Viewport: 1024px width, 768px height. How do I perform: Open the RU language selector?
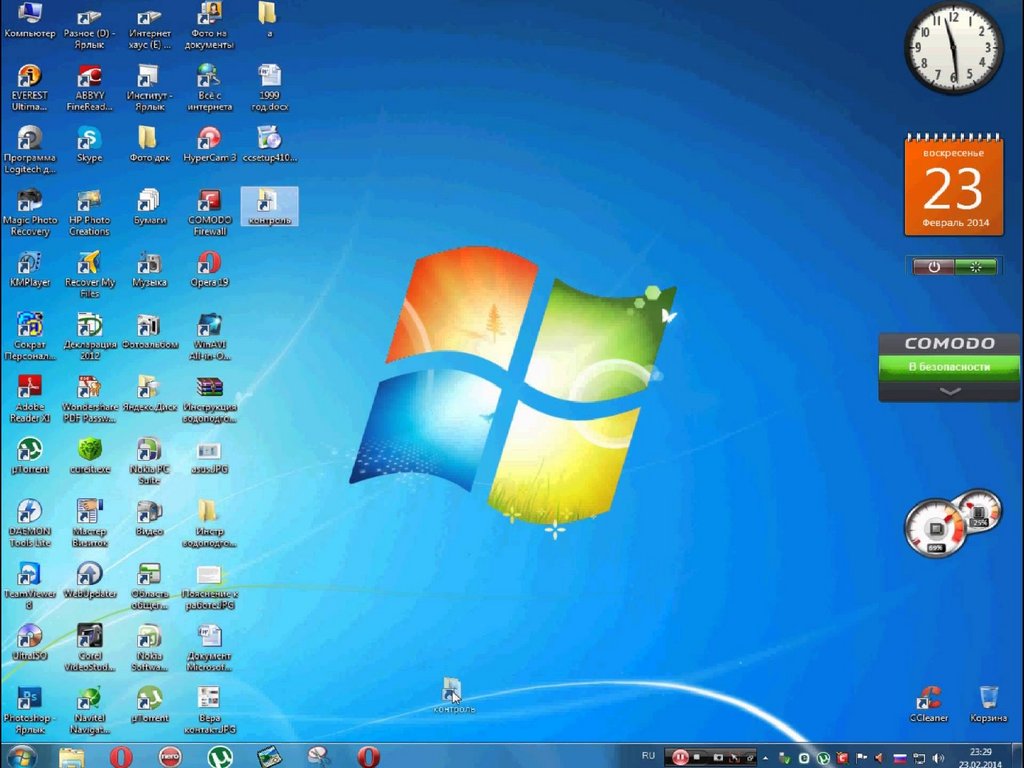[648, 756]
